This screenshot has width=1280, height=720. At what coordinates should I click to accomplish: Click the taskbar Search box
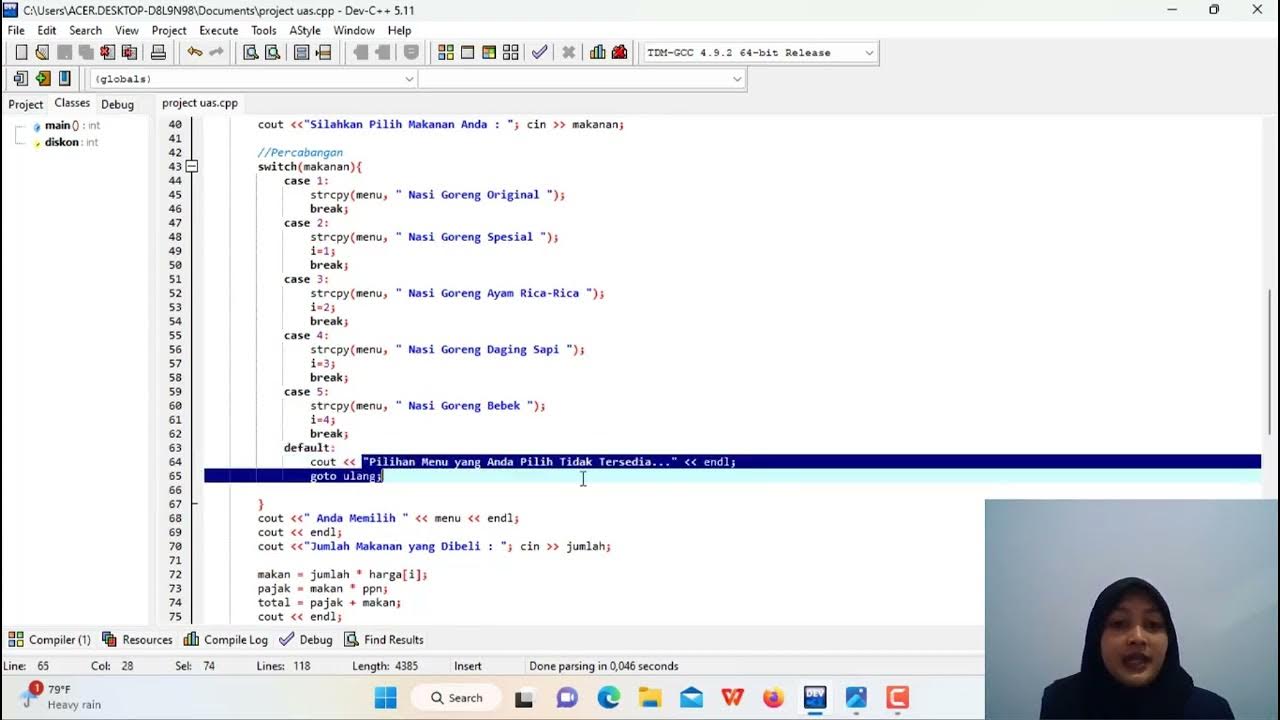458,698
